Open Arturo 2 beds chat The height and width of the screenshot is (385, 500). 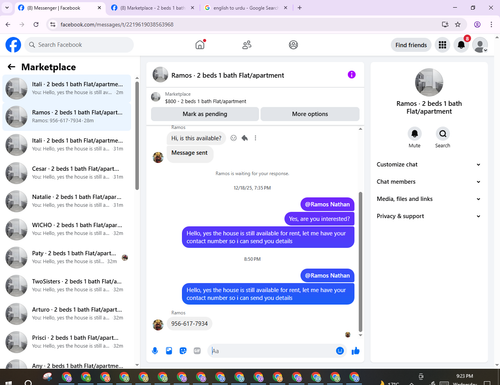click(x=67, y=314)
